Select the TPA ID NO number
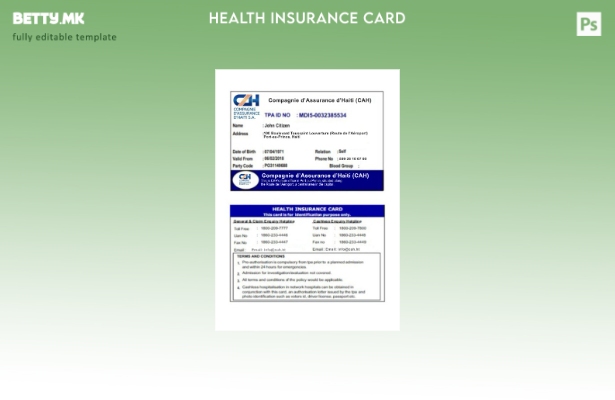The image size is (615, 400). (x=322, y=115)
